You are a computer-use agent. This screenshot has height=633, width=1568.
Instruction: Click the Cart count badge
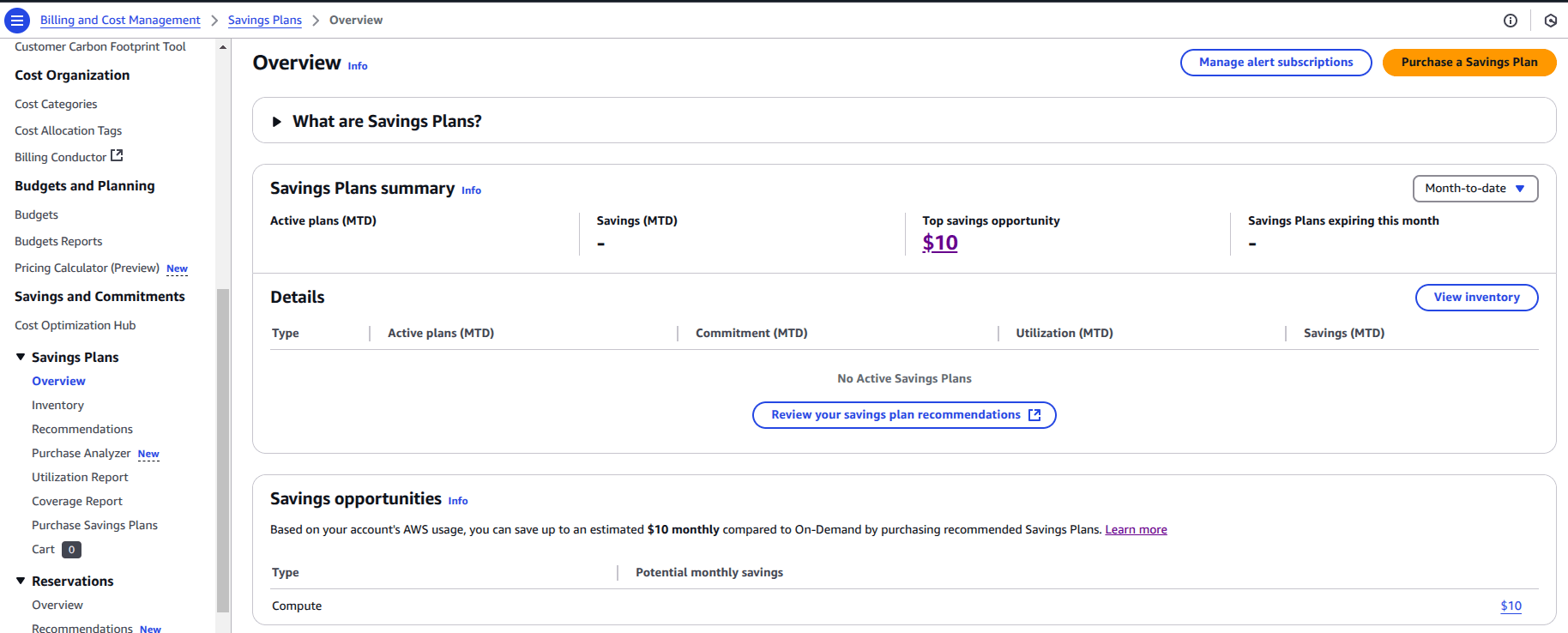[72, 550]
